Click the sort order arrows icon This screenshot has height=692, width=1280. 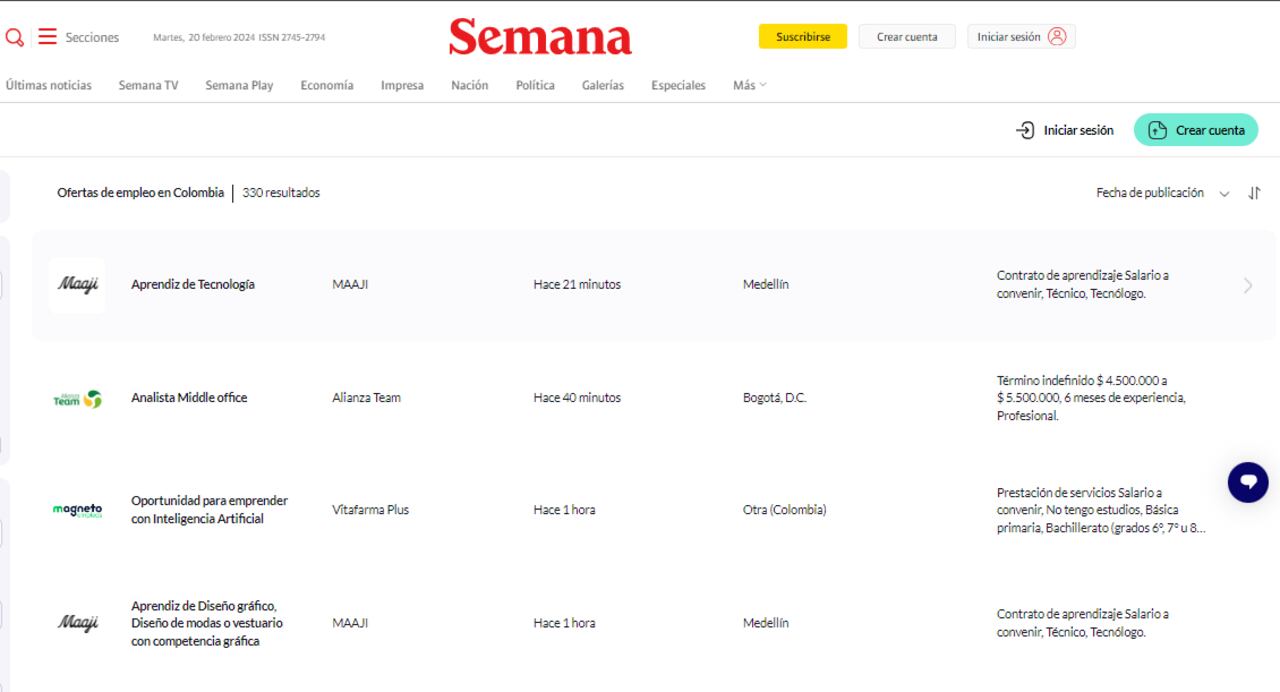point(1254,193)
